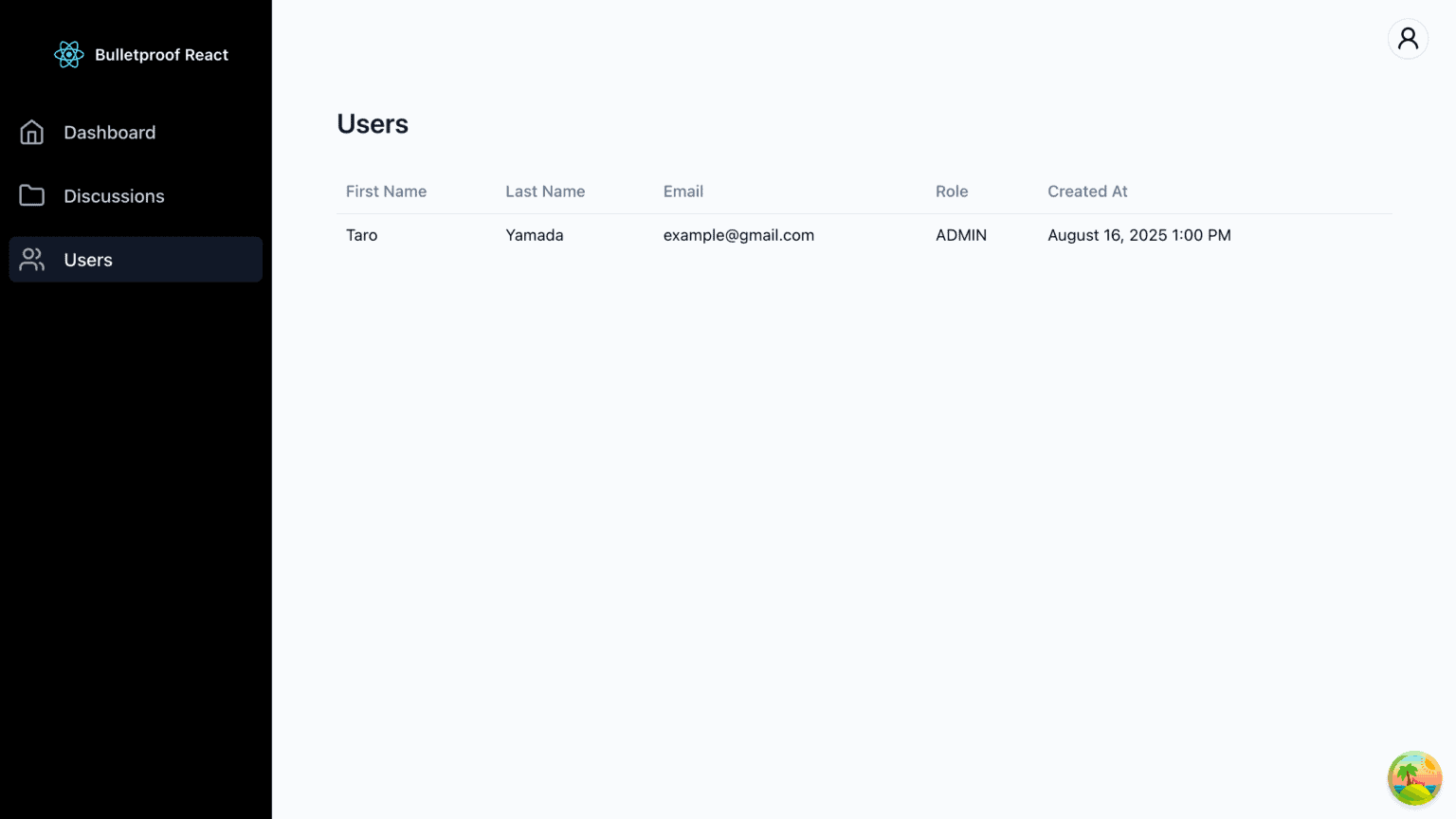Image resolution: width=1456 pixels, height=819 pixels.
Task: Click the ADMIN role cell
Action: pyautogui.click(x=961, y=235)
